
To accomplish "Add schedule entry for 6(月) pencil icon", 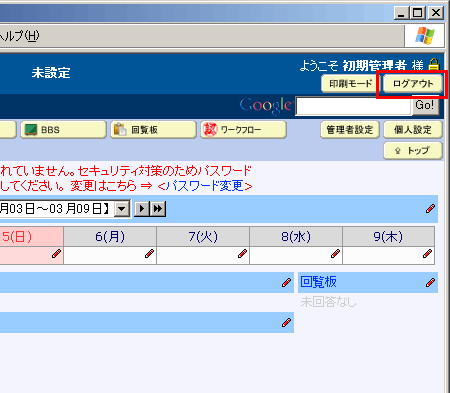I will tap(149, 254).
